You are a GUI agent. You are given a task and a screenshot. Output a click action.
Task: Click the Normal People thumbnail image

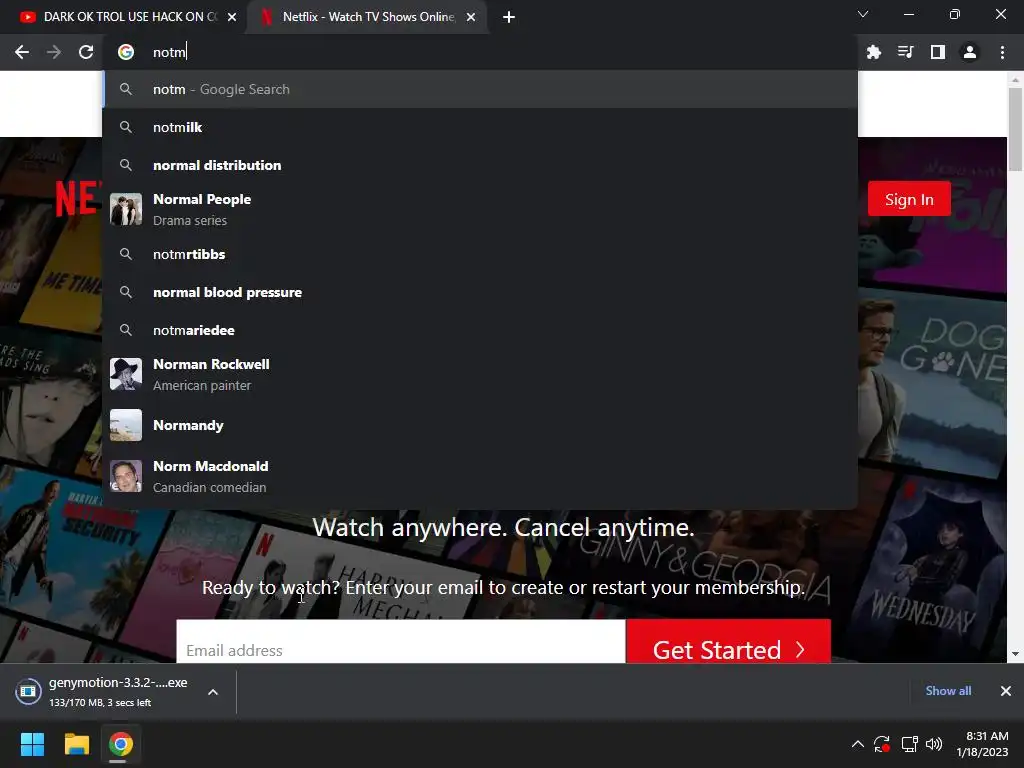[126, 210]
